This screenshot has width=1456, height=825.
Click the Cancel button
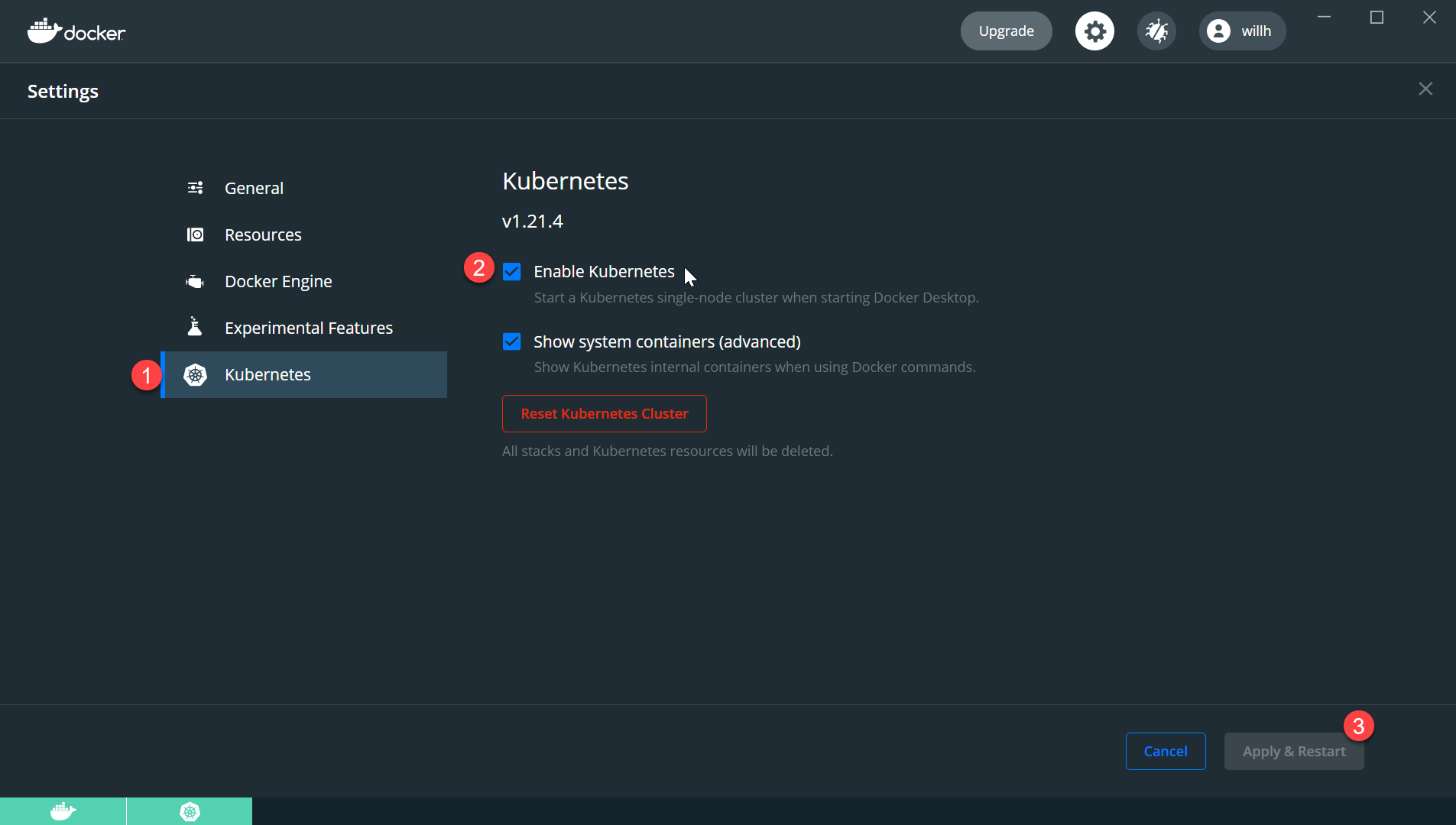coord(1166,751)
